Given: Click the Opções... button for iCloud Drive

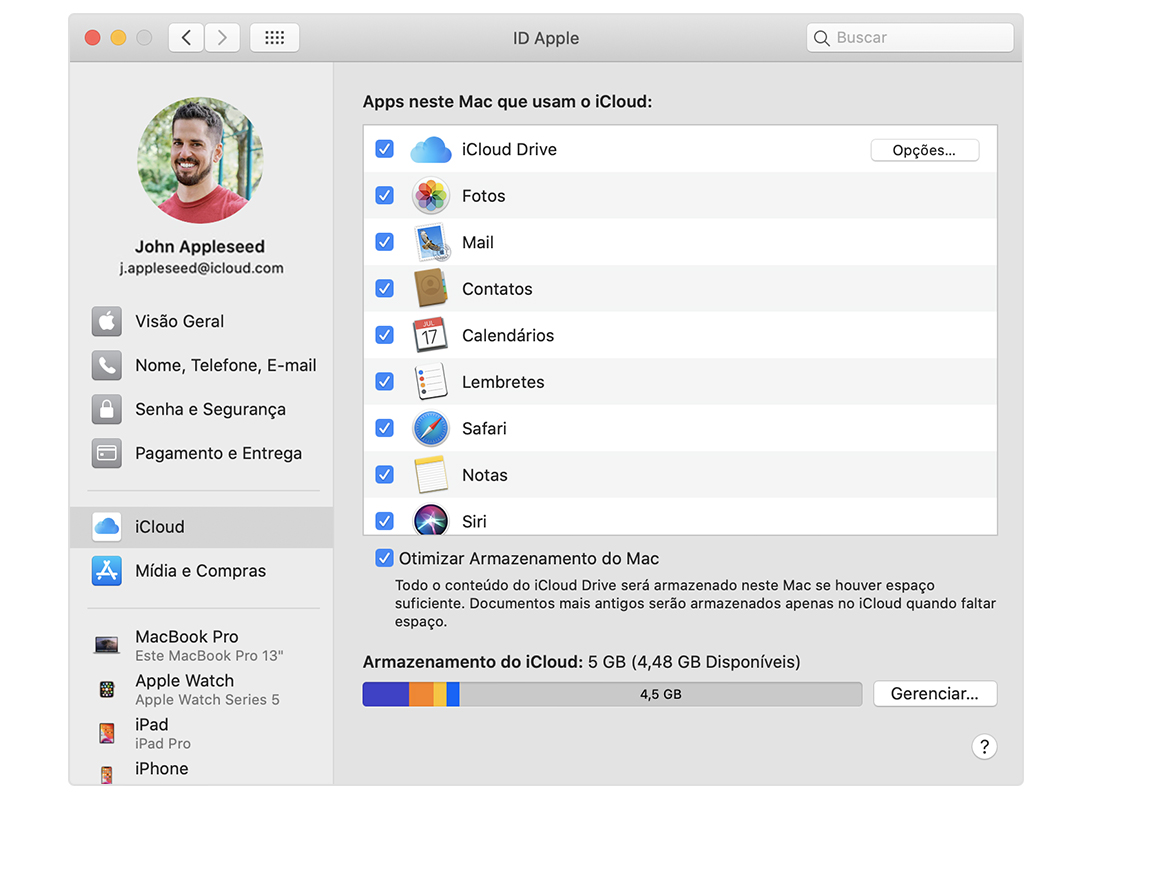Looking at the screenshot, I should pyautogui.click(x=924, y=150).
